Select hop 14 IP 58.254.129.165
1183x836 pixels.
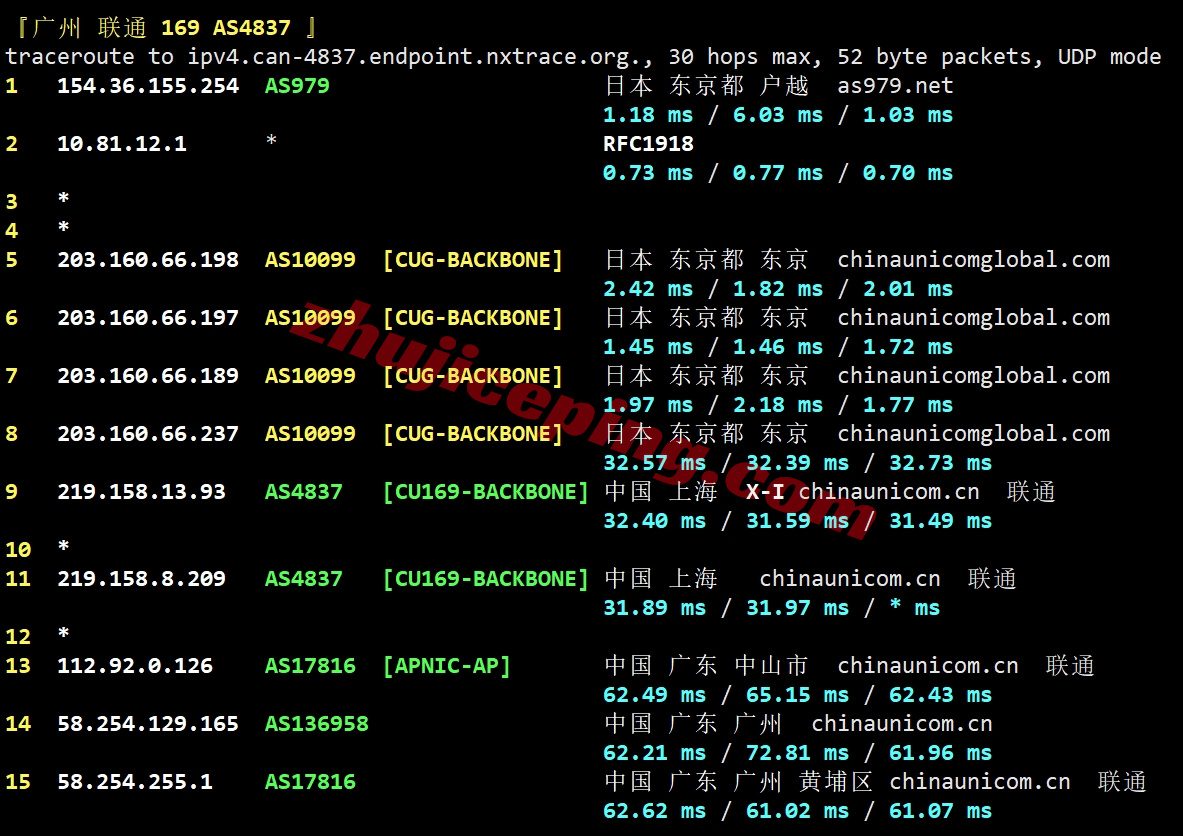tap(148, 724)
